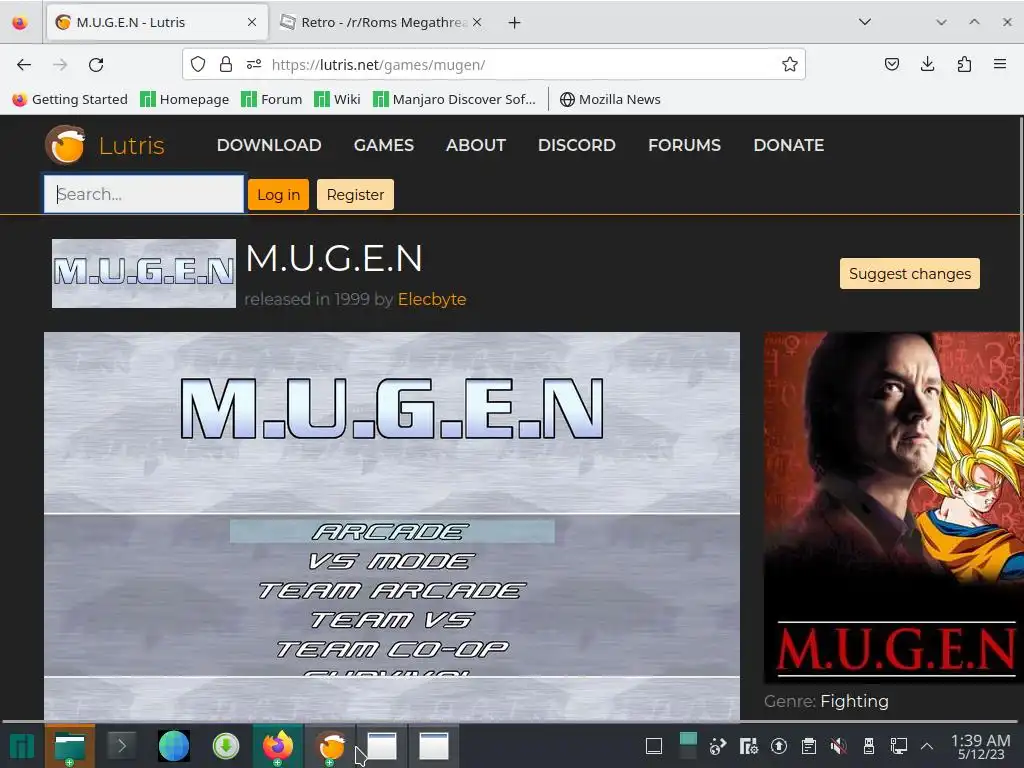Switch to Firefox in the taskbar
This screenshot has height=768, width=1024.
[278, 746]
